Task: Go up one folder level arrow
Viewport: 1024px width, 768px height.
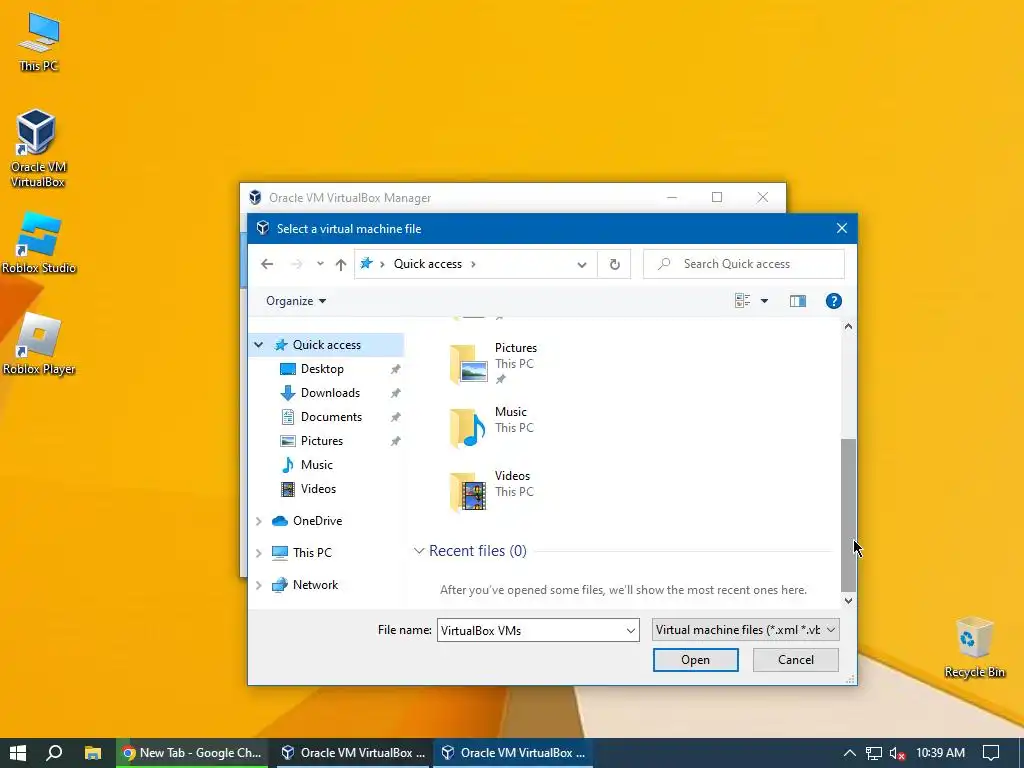Action: tap(340, 264)
